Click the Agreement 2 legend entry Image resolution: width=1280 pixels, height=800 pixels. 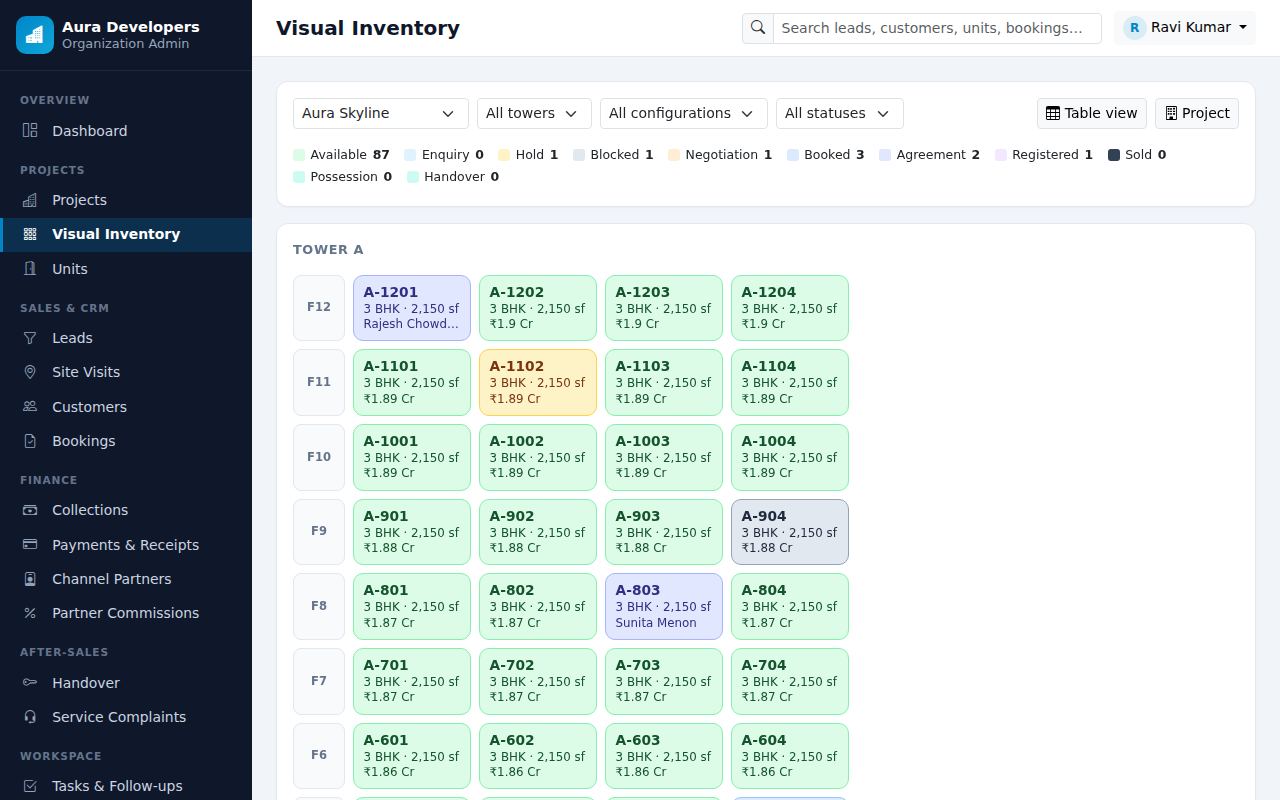coord(930,155)
